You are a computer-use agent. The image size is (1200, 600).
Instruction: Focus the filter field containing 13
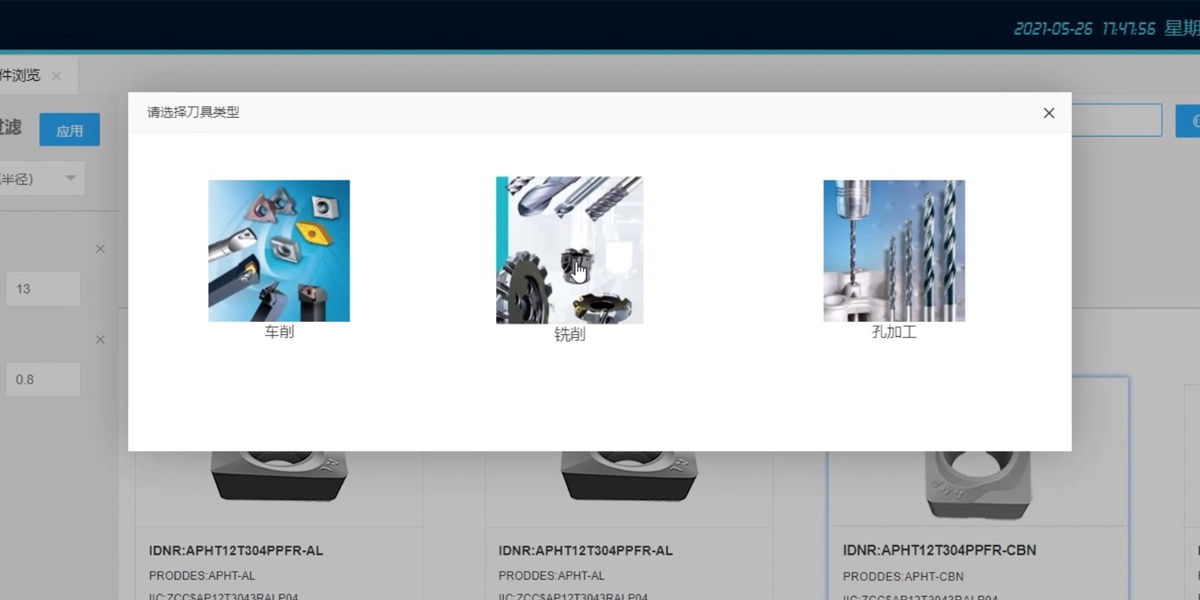pos(42,289)
